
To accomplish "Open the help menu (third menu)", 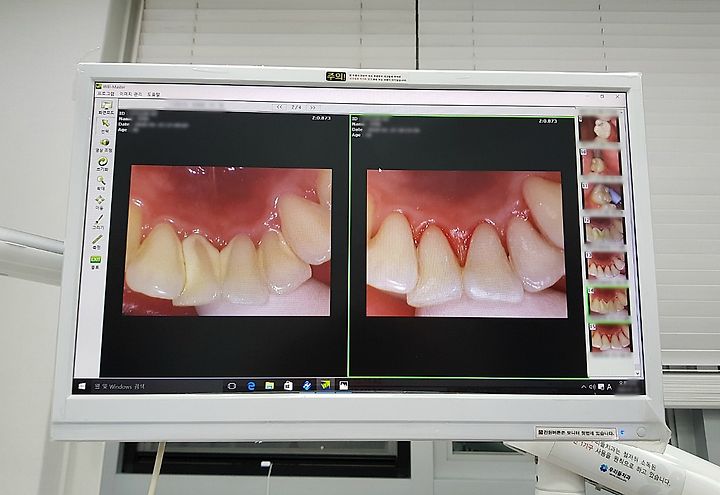I will pyautogui.click(x=154, y=94).
